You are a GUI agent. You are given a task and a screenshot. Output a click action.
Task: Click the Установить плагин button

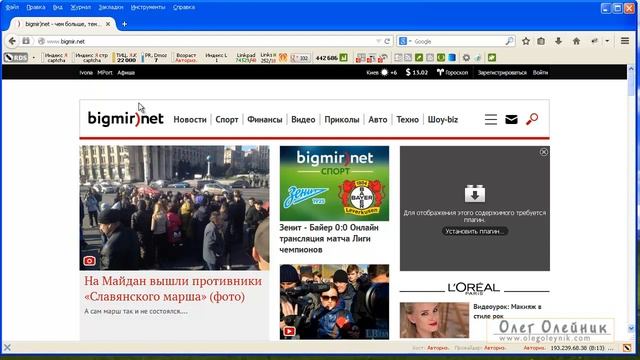pos(475,231)
